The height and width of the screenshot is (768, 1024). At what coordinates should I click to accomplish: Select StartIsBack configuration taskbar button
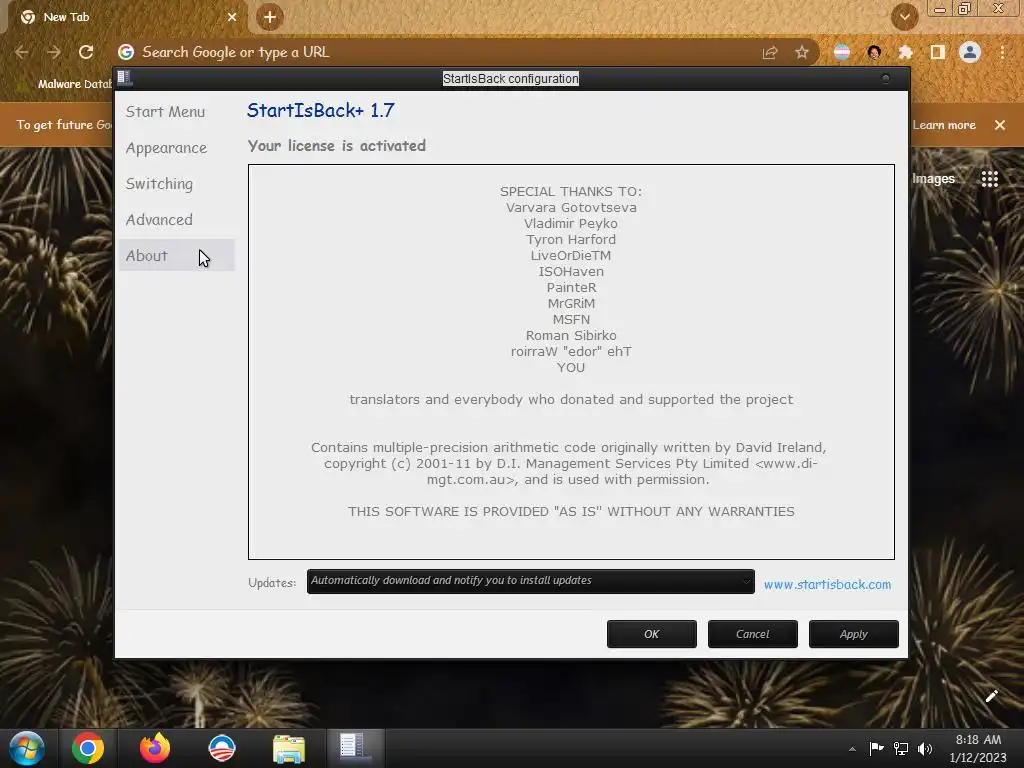click(x=354, y=748)
